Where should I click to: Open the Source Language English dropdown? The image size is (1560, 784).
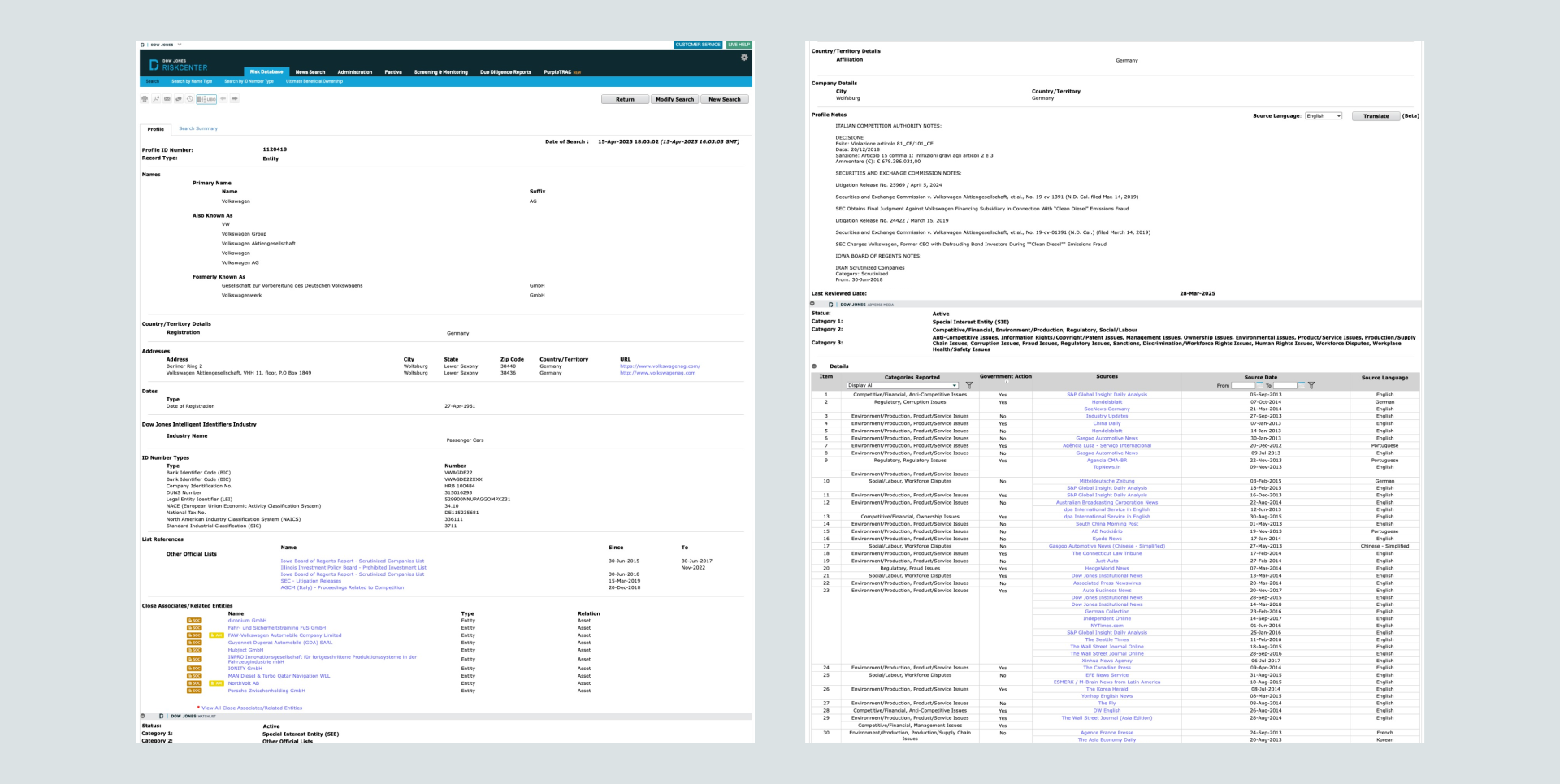[1324, 116]
